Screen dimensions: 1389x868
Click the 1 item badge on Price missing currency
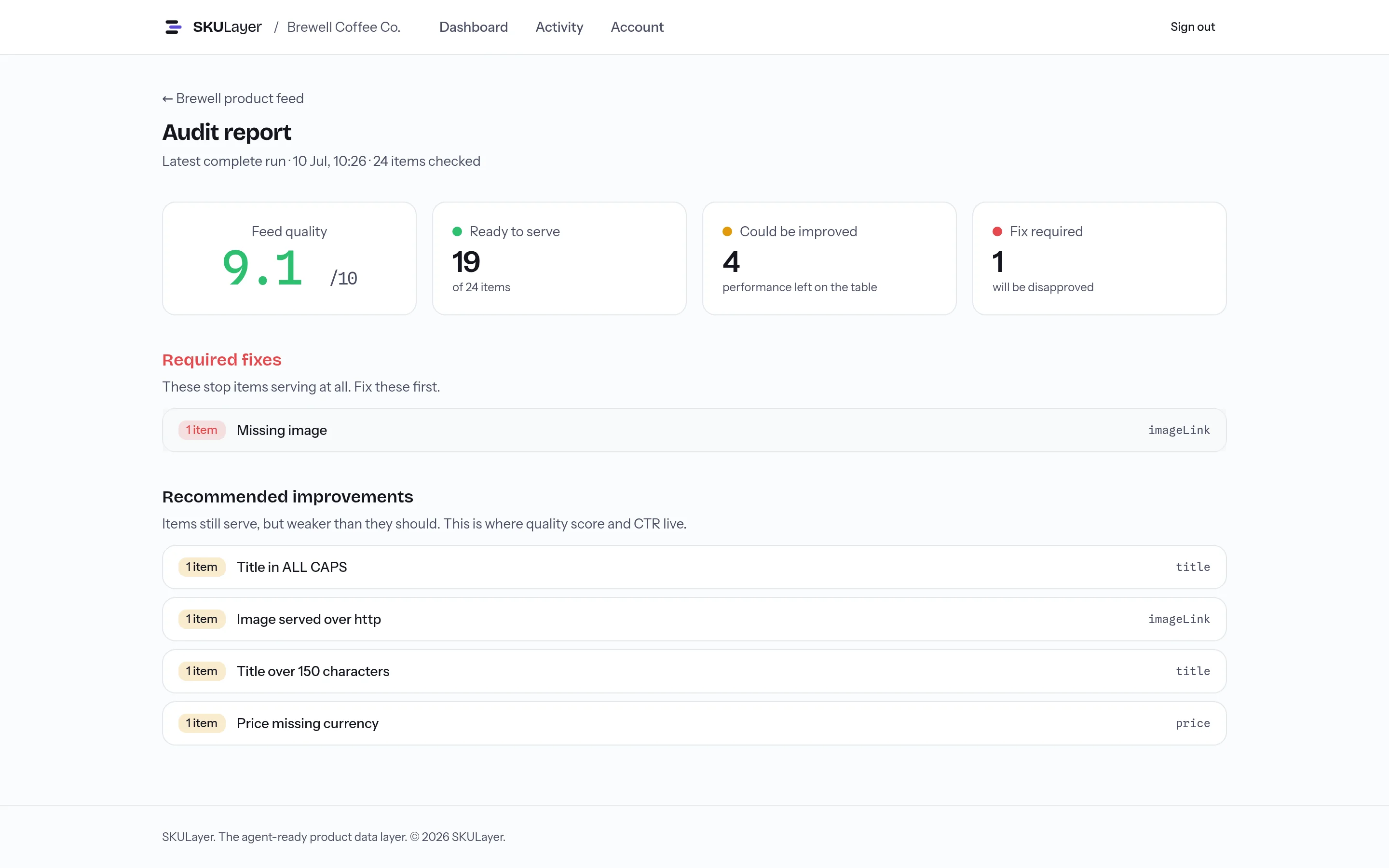coord(202,723)
